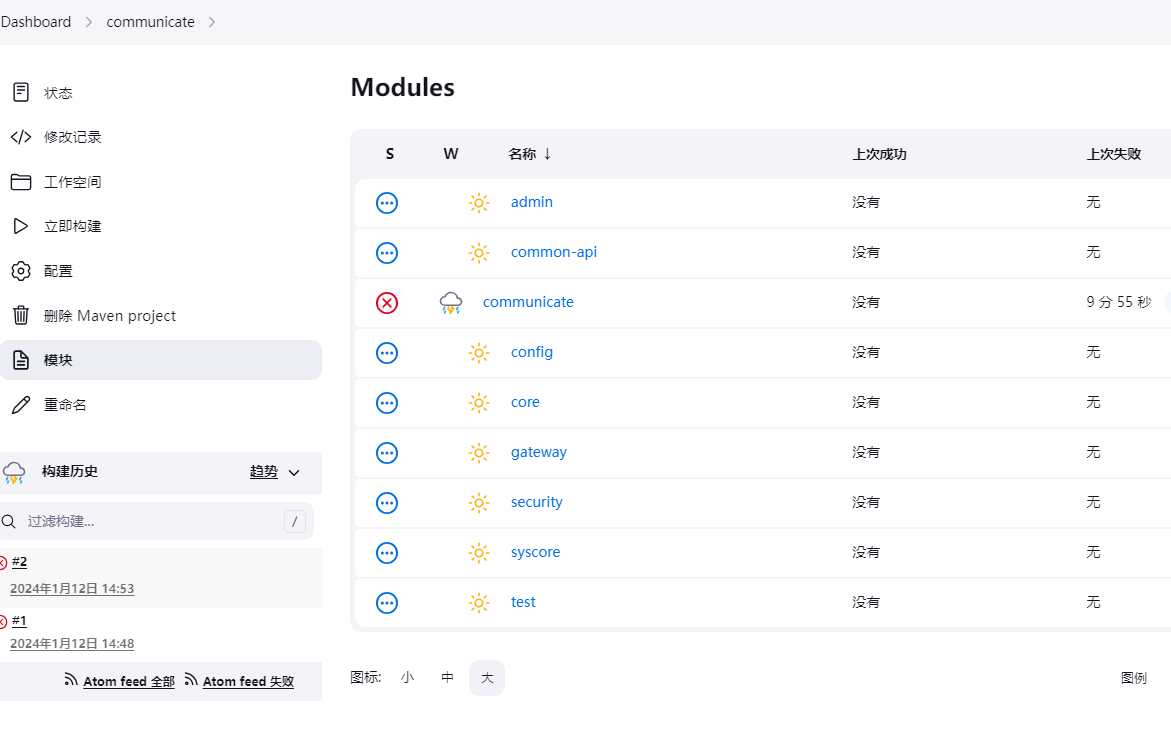Screen dimensions: 1171x734
Task: Click the sunny weather icon beside gateway
Action: coord(479,453)
